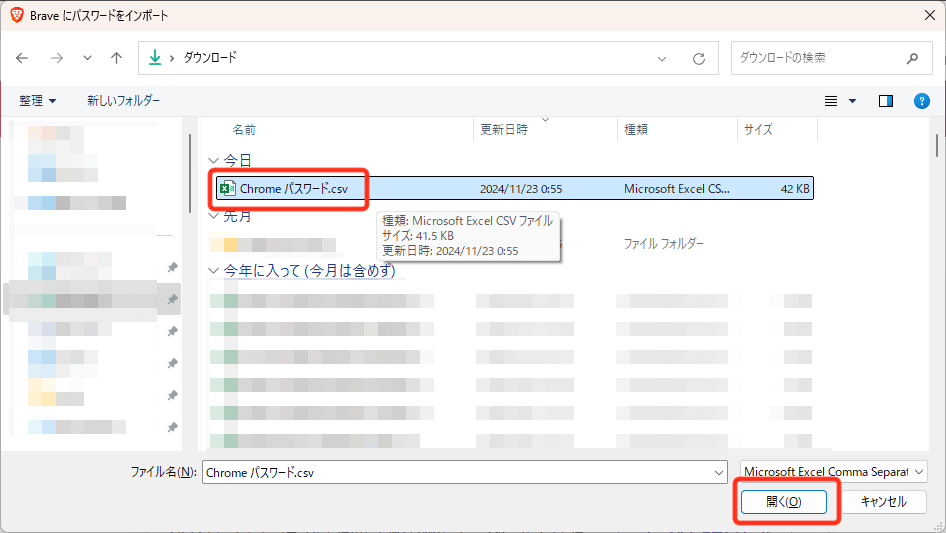Open the view options dropdown arrow
946x533 pixels.
[x=852, y=101]
